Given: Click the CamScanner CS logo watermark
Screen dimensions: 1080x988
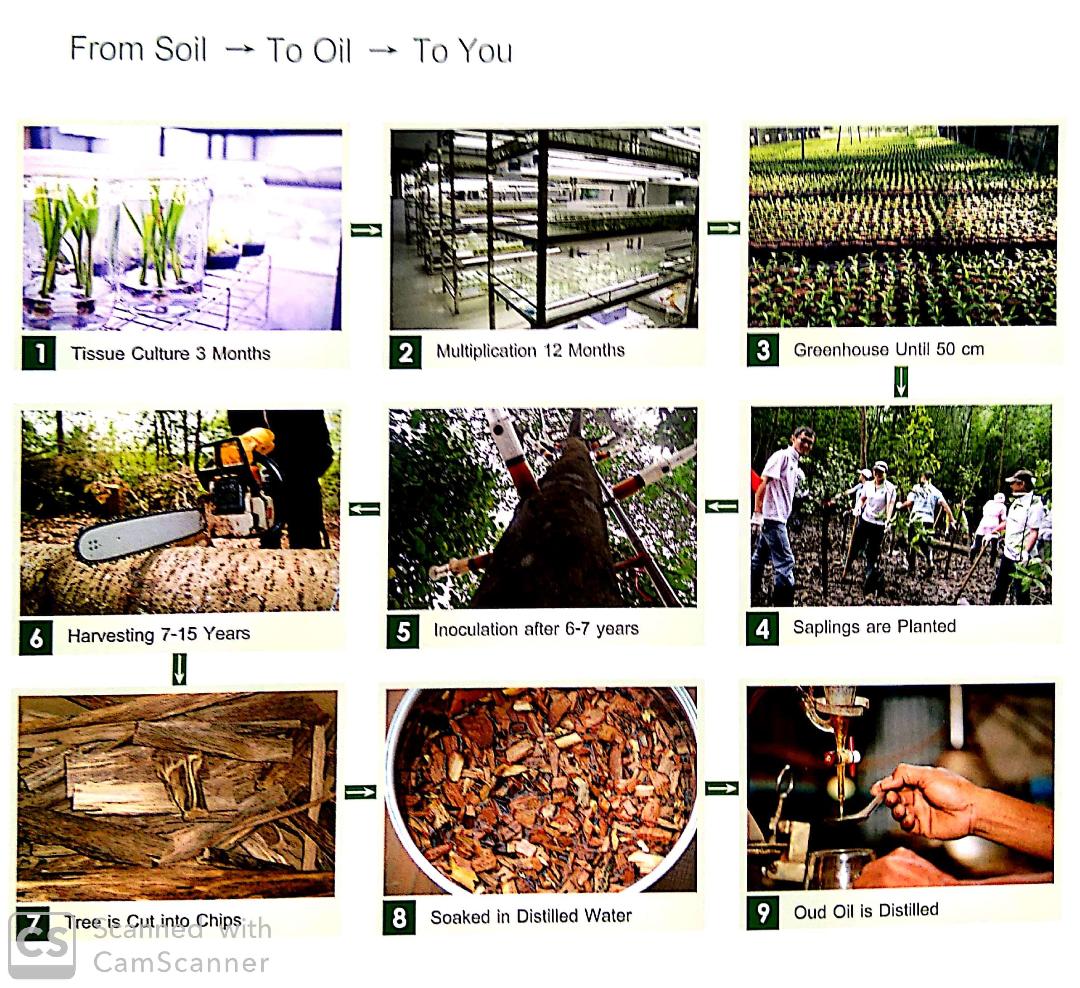Looking at the screenshot, I should [x=42, y=944].
